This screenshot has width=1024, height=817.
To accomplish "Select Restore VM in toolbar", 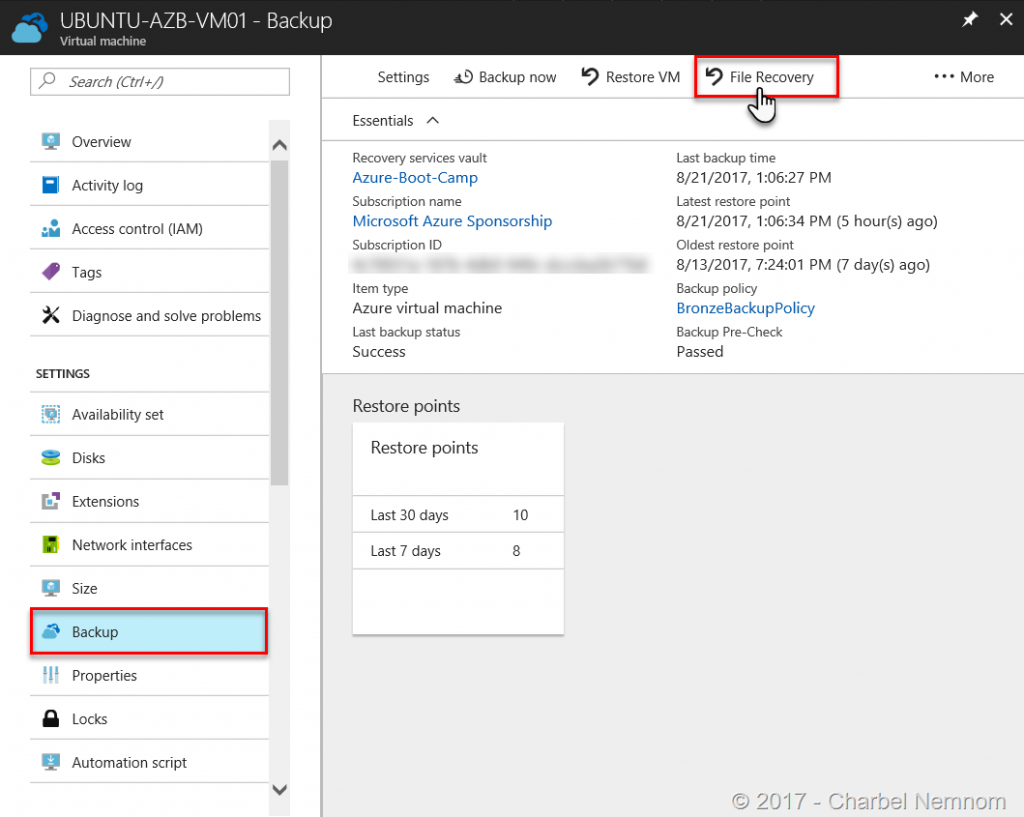I will click(x=630, y=77).
